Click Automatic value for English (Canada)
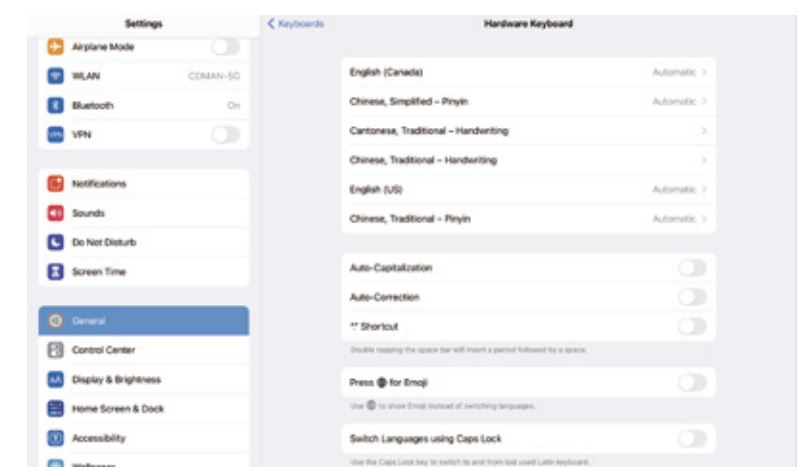 (674, 72)
